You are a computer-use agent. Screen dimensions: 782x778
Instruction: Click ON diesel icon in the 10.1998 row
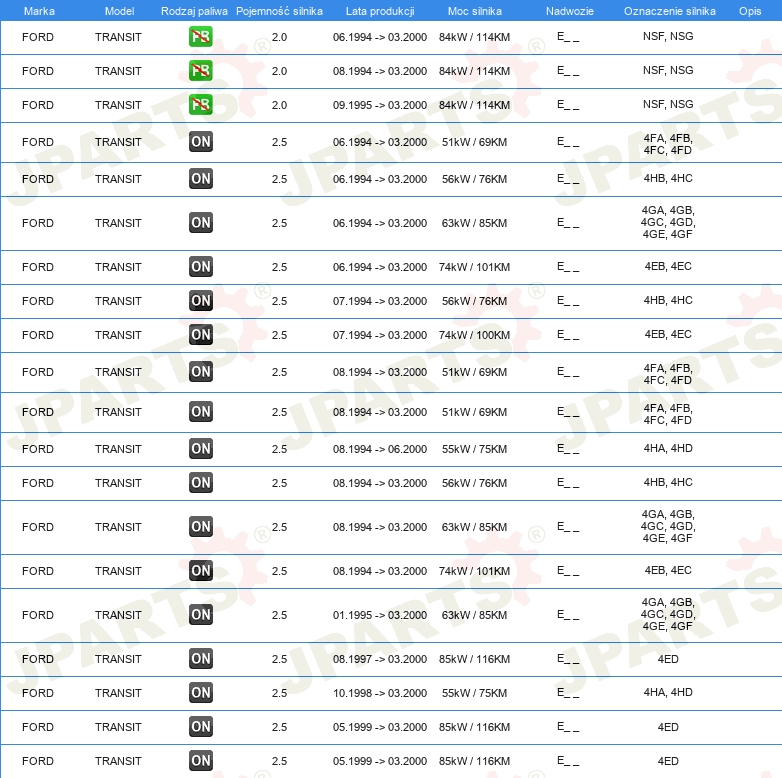point(201,692)
